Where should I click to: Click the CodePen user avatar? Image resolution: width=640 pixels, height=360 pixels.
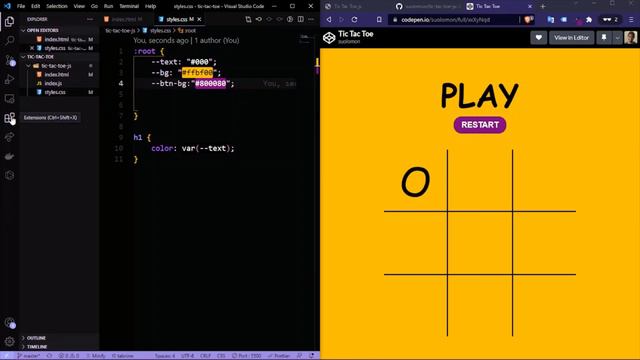click(630, 38)
